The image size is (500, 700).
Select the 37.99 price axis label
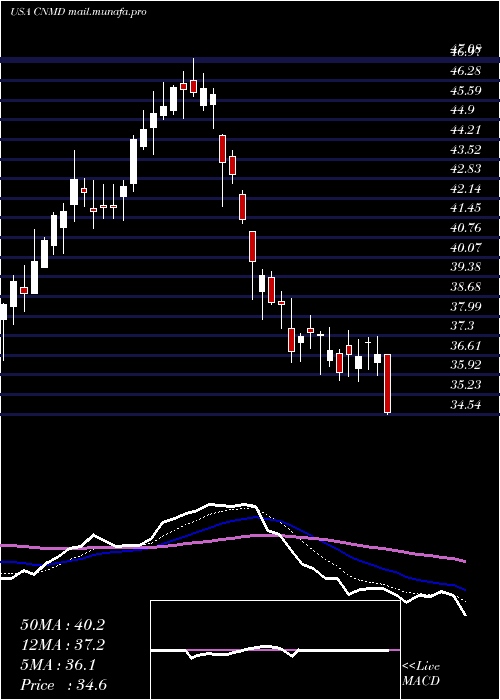point(465,306)
